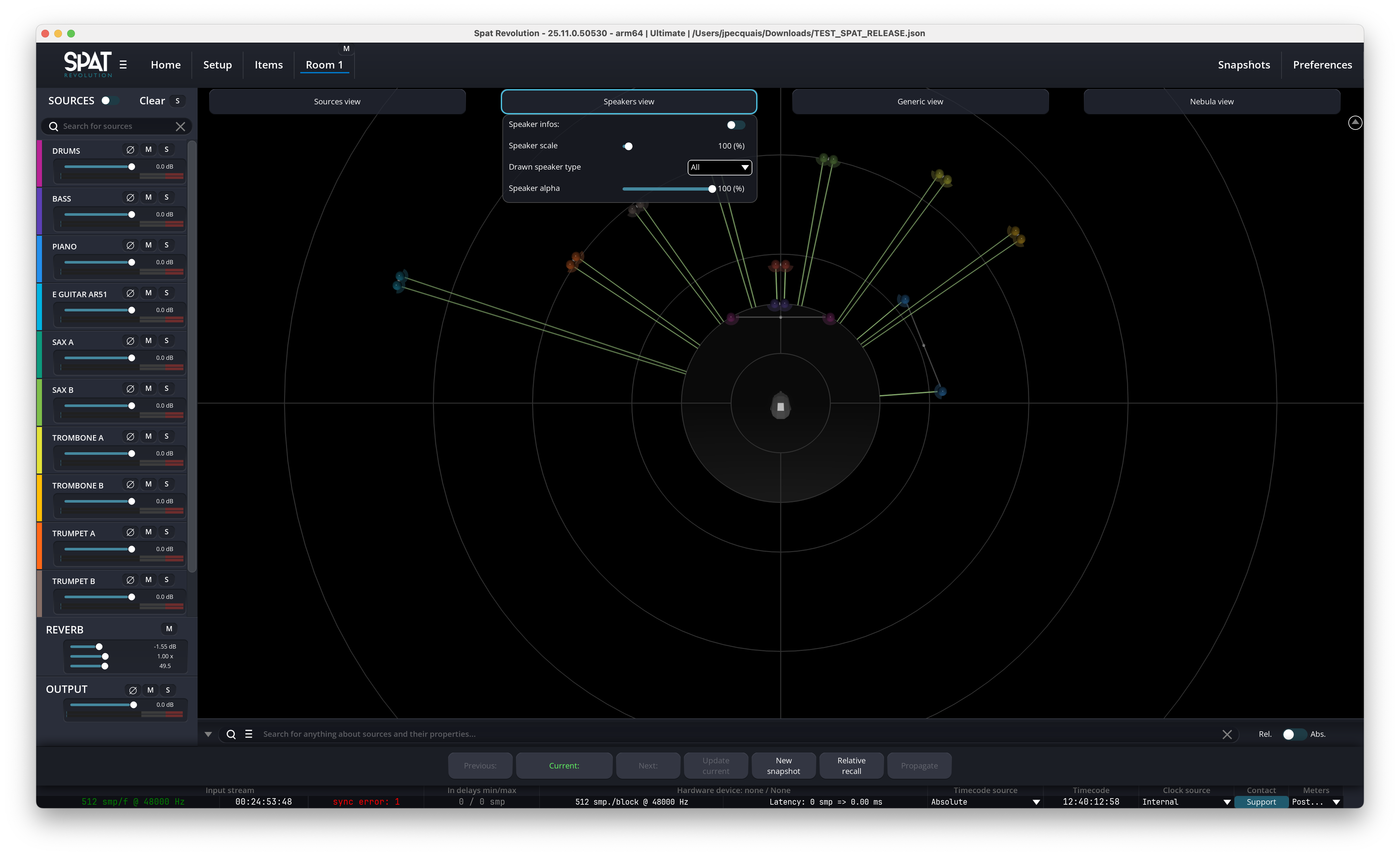Image resolution: width=1400 pixels, height=856 pixels.
Task: Click the circled up-arrow icon at the top right
Action: tap(1354, 122)
